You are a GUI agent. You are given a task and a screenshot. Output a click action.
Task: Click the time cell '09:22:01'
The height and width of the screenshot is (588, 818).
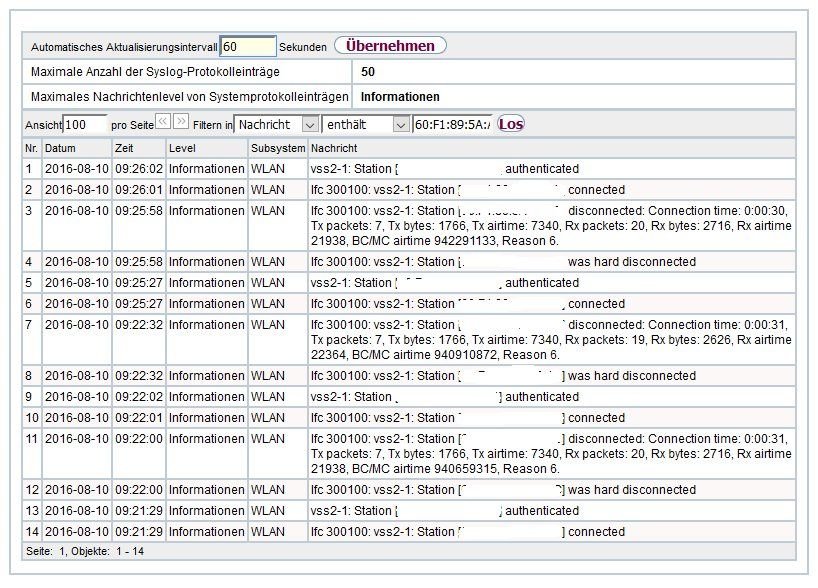point(139,418)
